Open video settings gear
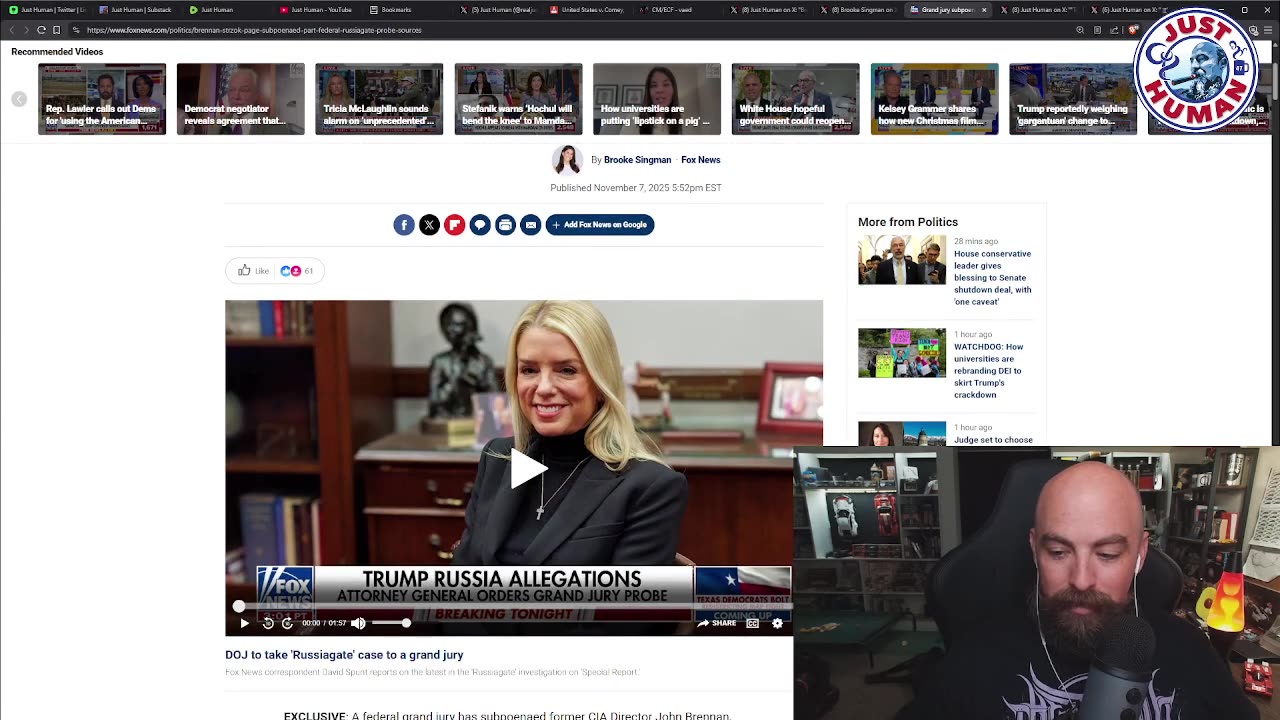This screenshot has height=720, width=1280. pos(777,623)
